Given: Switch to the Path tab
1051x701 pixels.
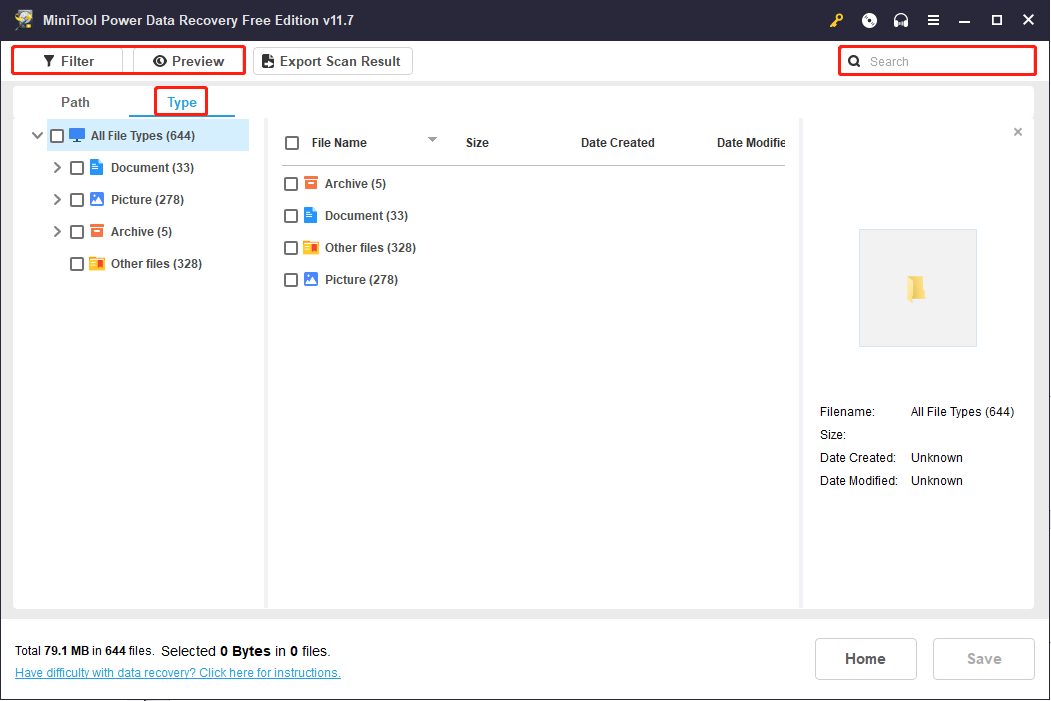Looking at the screenshot, I should coord(74,101).
